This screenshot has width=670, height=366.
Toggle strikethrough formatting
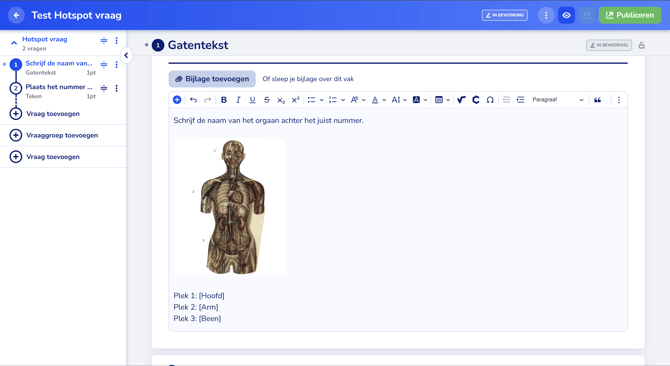click(267, 100)
